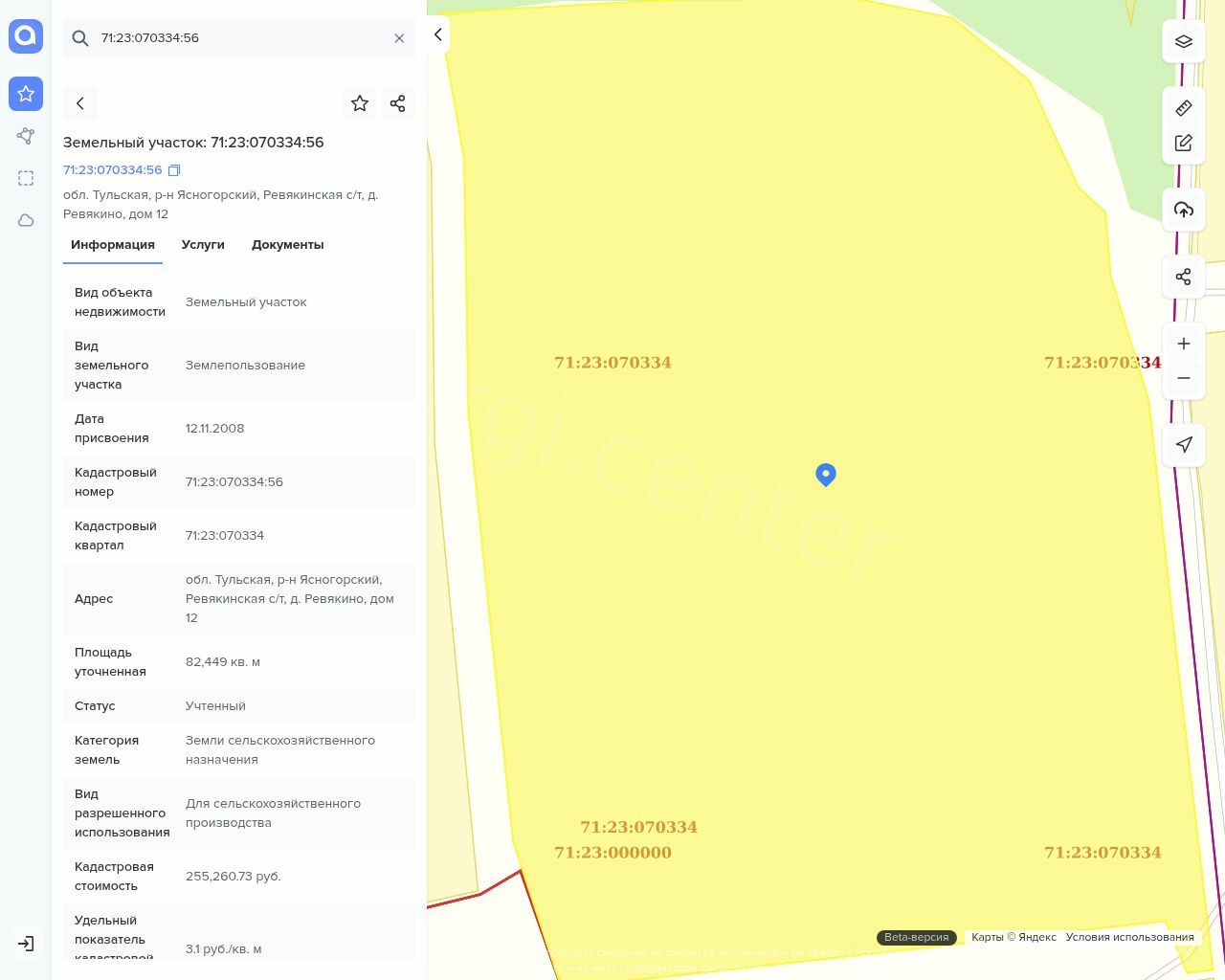Zoom in on the map

(1184, 344)
